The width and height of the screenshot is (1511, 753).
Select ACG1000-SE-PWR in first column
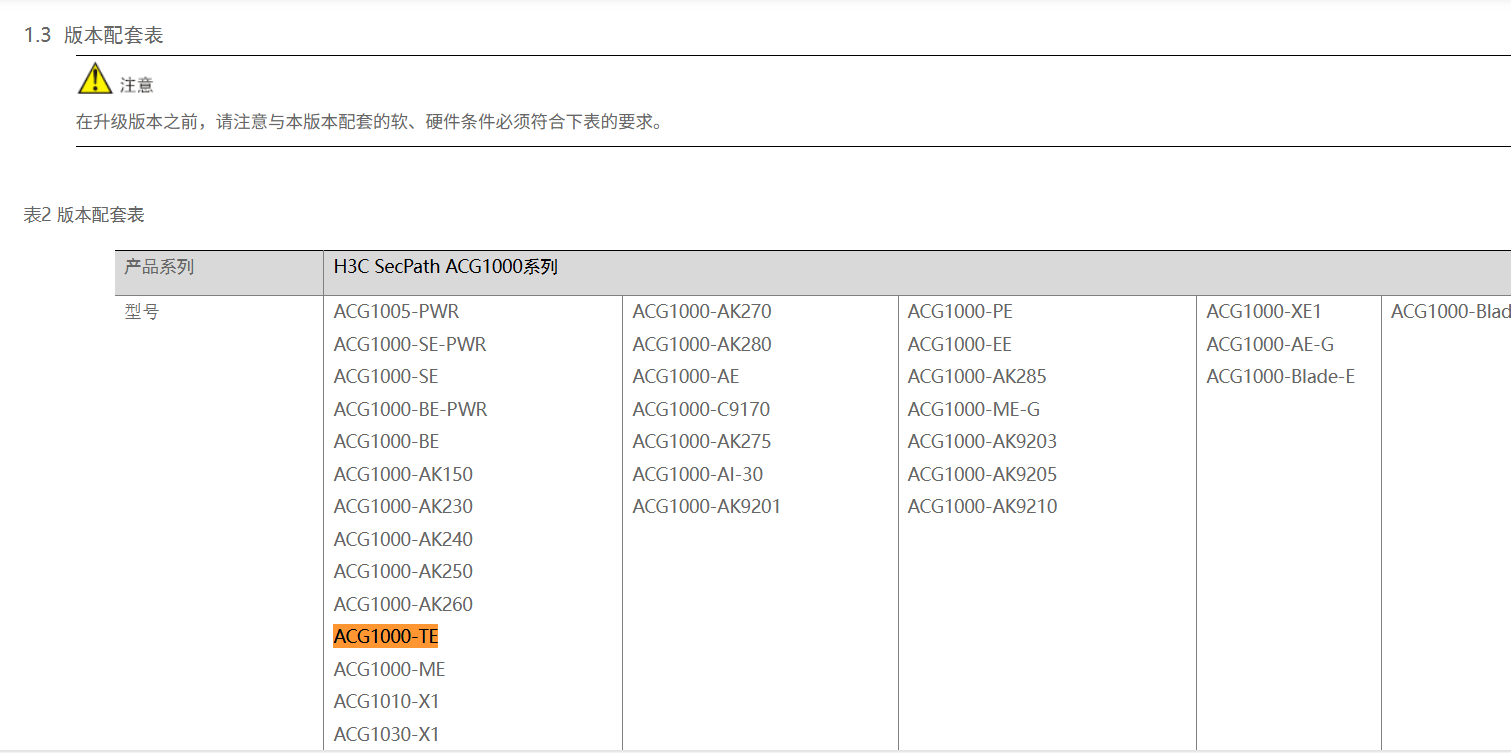410,344
